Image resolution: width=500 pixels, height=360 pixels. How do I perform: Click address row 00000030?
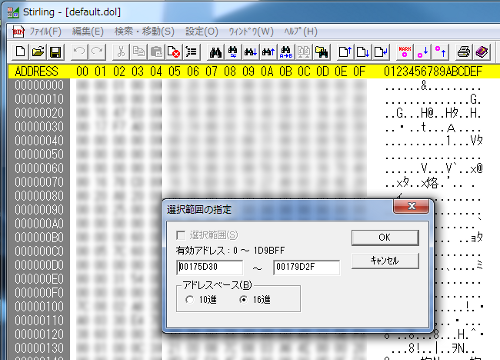click(39, 127)
